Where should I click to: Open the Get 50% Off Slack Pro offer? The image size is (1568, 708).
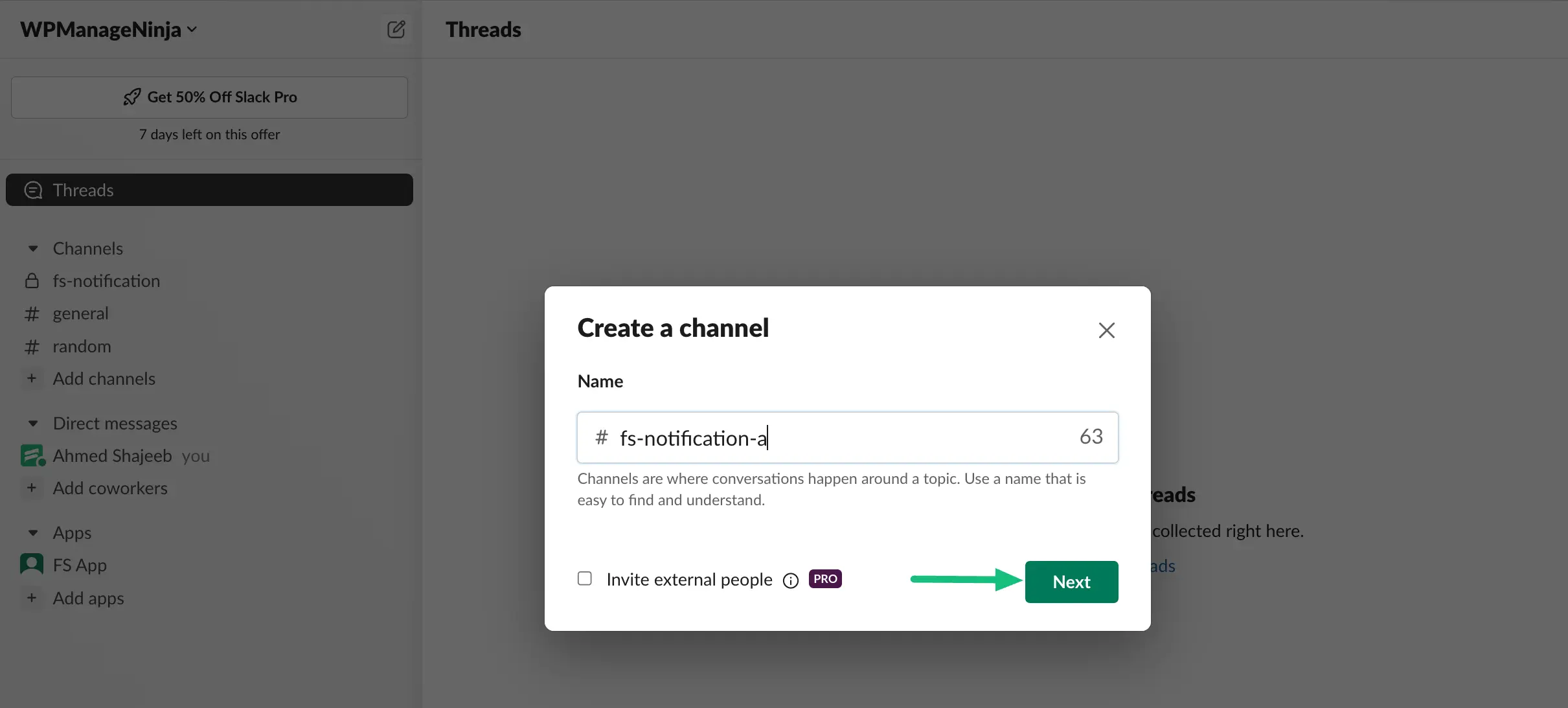[x=209, y=96]
